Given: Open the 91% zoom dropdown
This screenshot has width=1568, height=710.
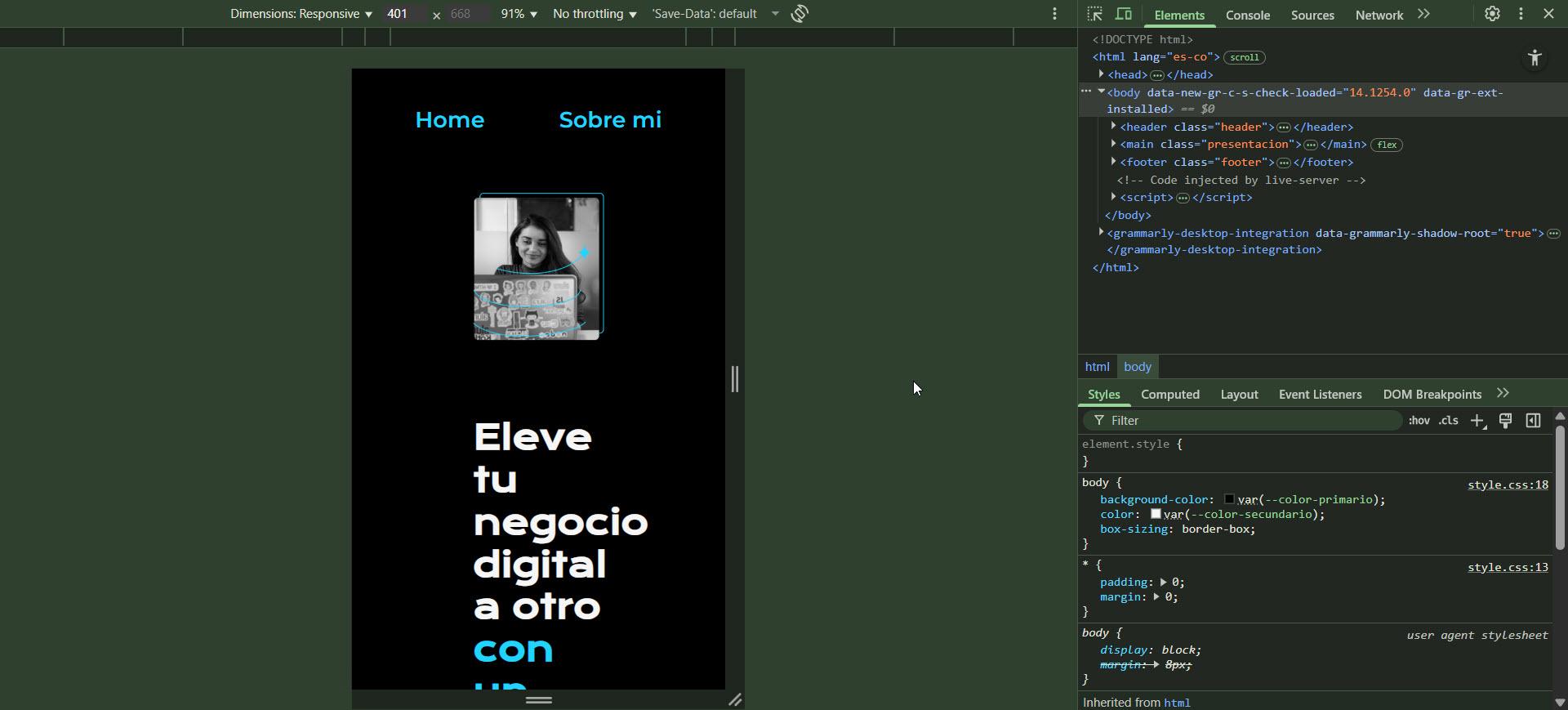Looking at the screenshot, I should 519,14.
